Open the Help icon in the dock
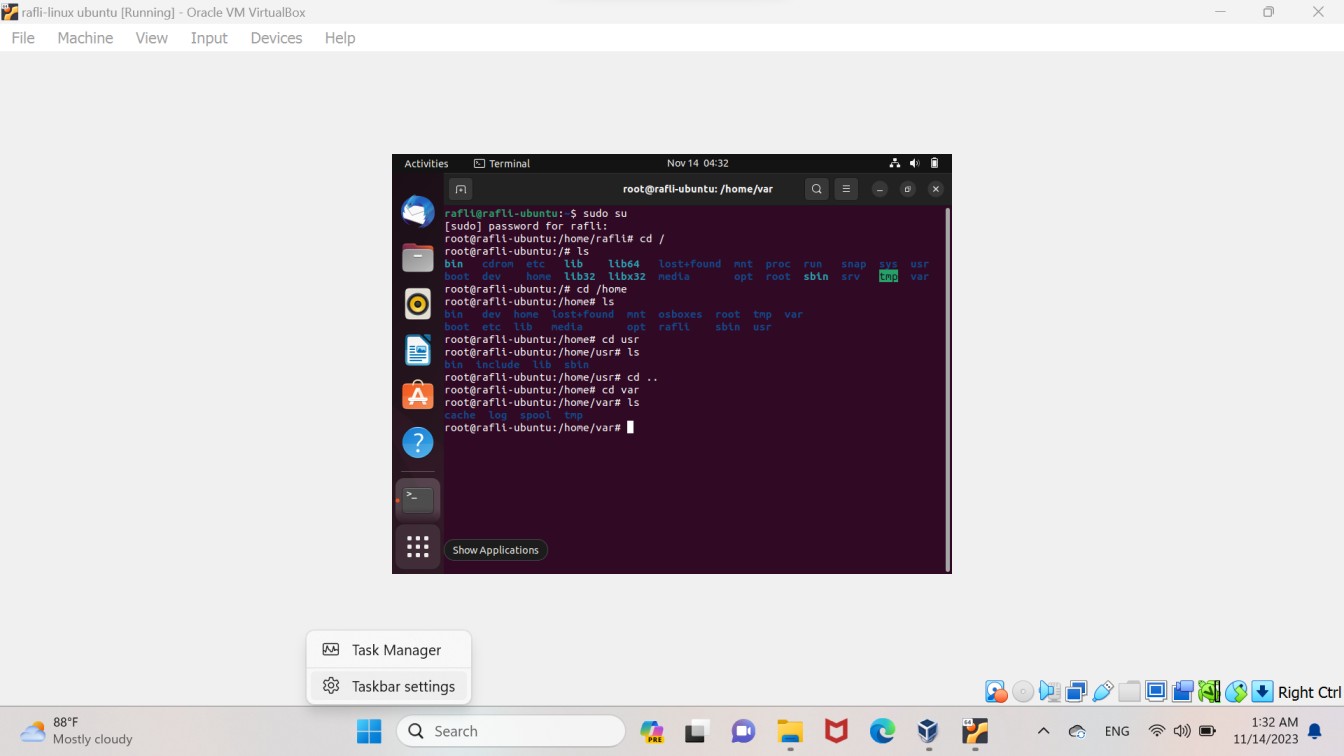The height and width of the screenshot is (756, 1344). (x=418, y=442)
